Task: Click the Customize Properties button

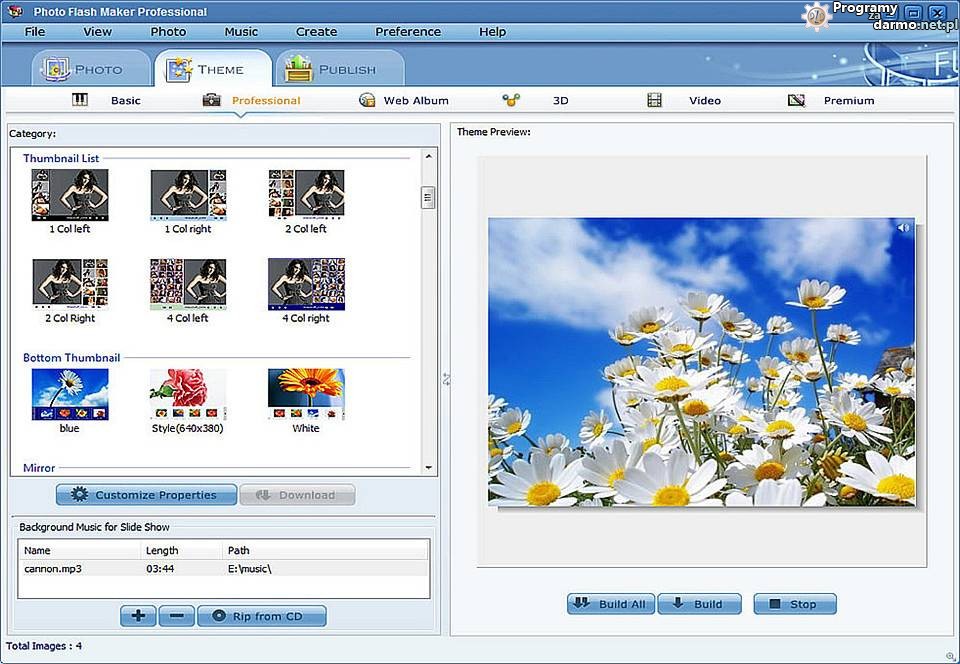Action: click(x=146, y=495)
